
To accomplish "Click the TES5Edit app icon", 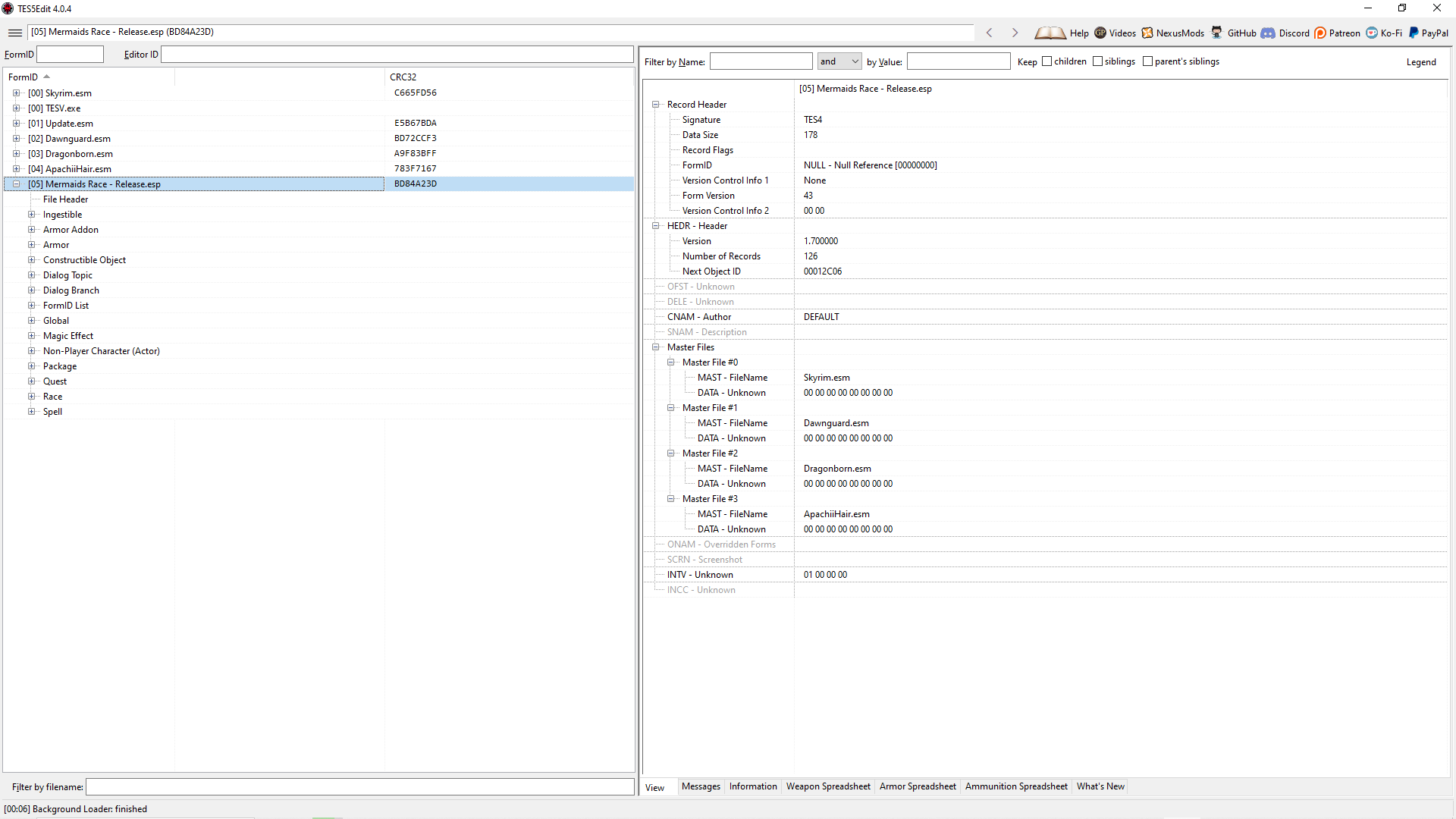I will [x=8, y=8].
